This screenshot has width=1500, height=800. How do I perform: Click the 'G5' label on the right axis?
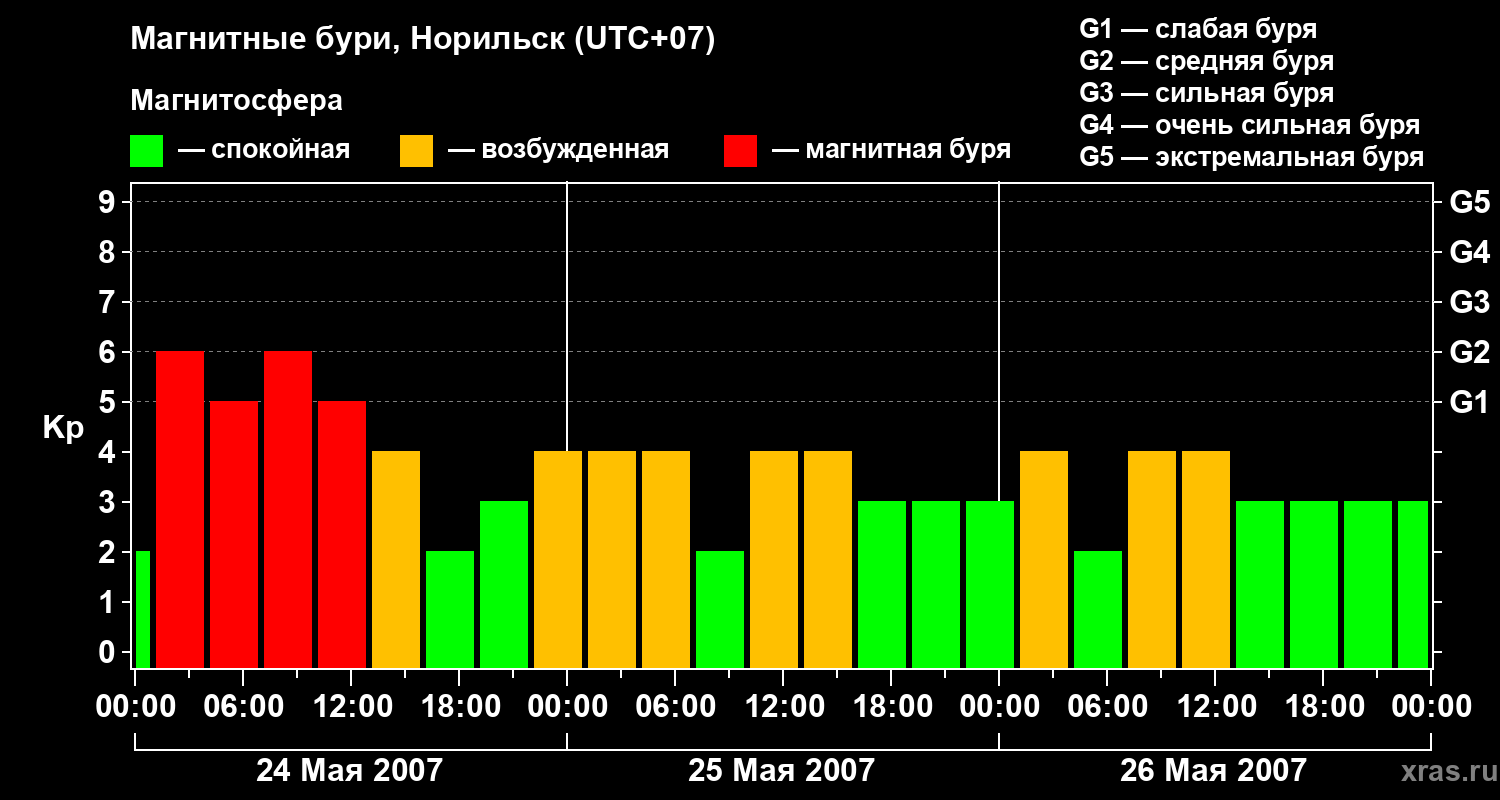click(x=1469, y=202)
